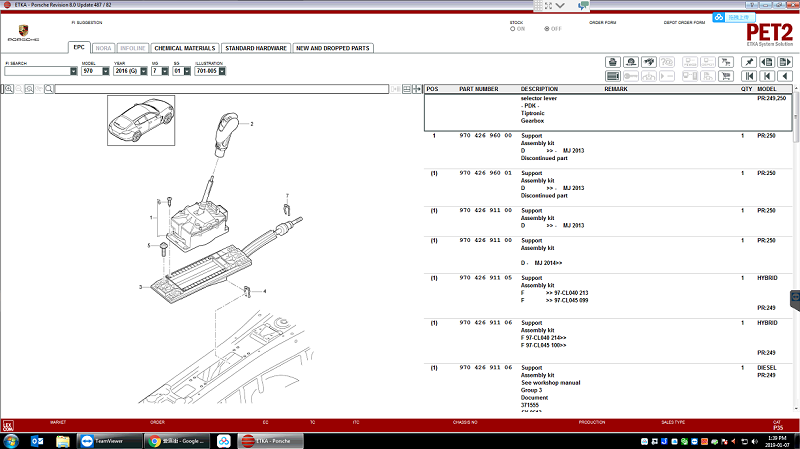Click the volume icon in system tray
The image size is (800, 449).
pos(754,441)
